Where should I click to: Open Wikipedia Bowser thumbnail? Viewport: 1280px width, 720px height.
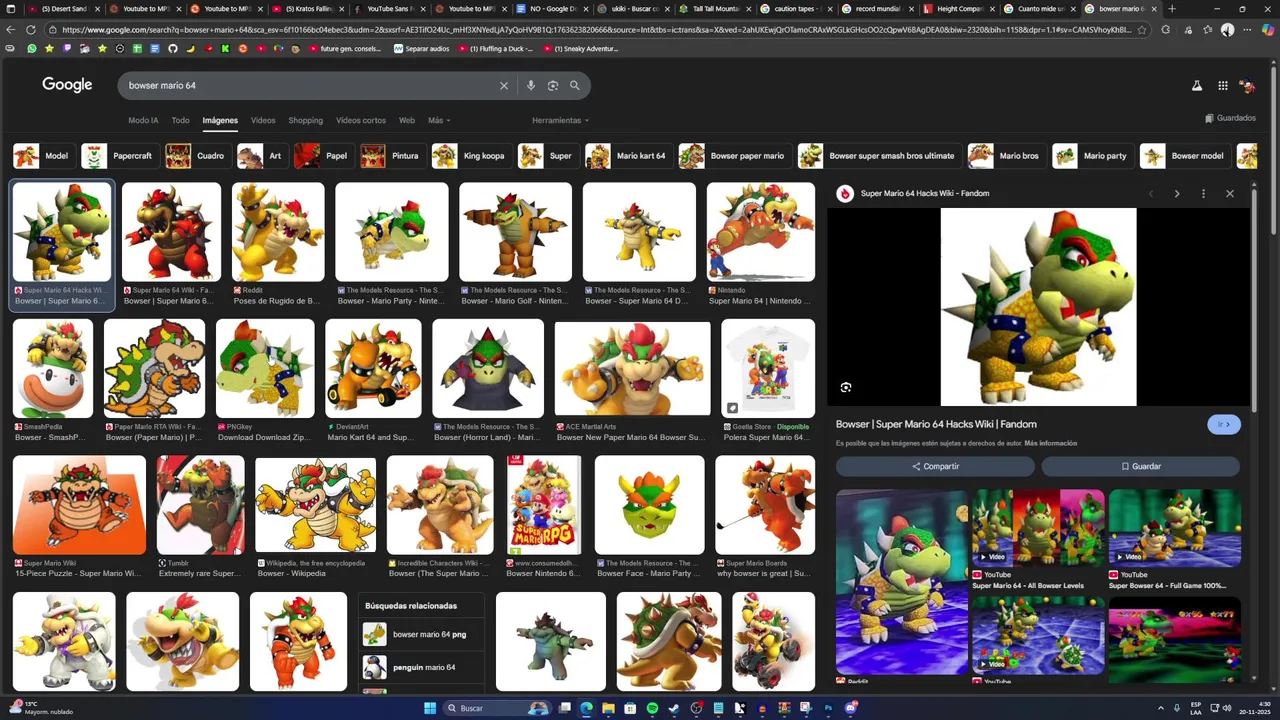click(316, 505)
